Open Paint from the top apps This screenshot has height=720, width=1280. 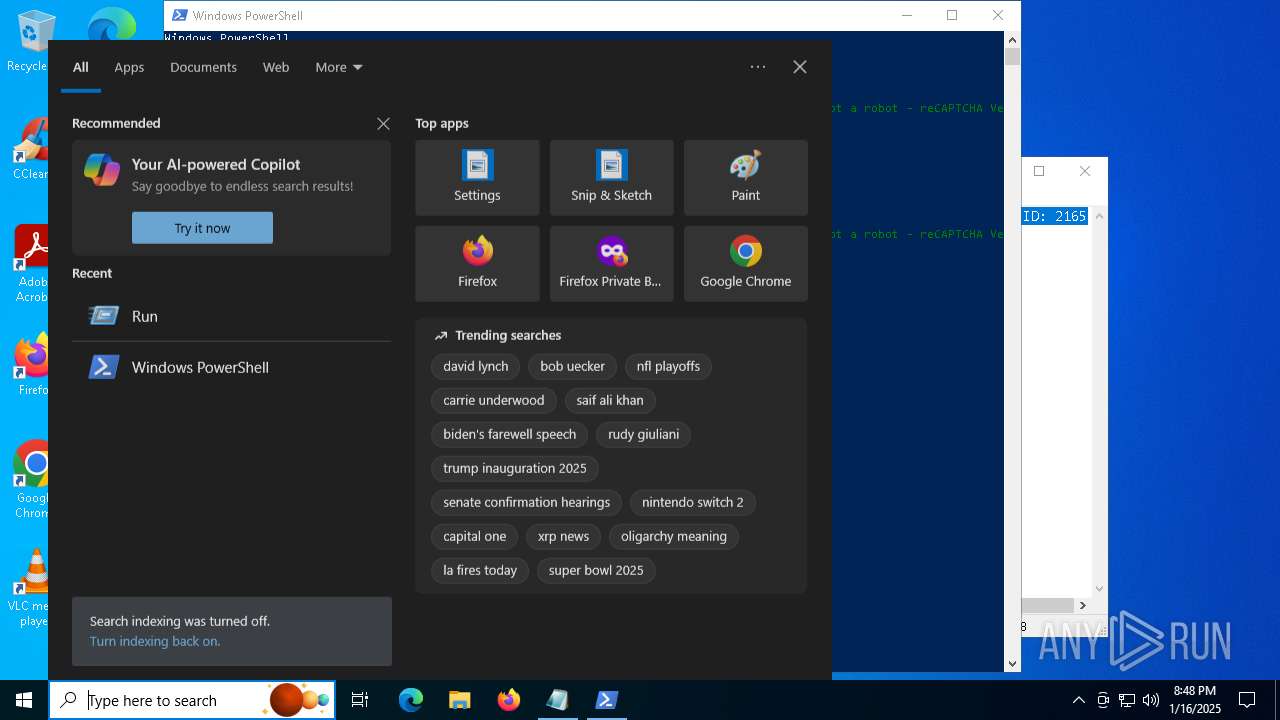point(745,178)
